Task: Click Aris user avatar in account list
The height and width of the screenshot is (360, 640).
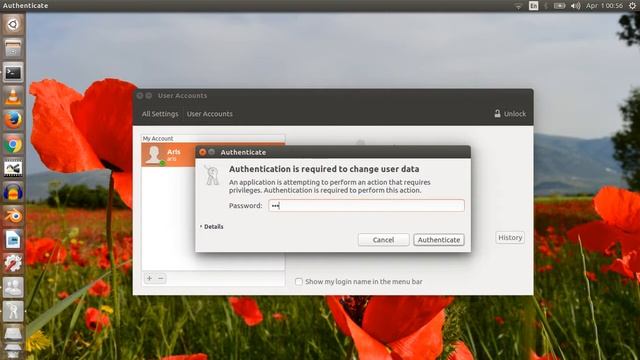Action: pyautogui.click(x=153, y=155)
